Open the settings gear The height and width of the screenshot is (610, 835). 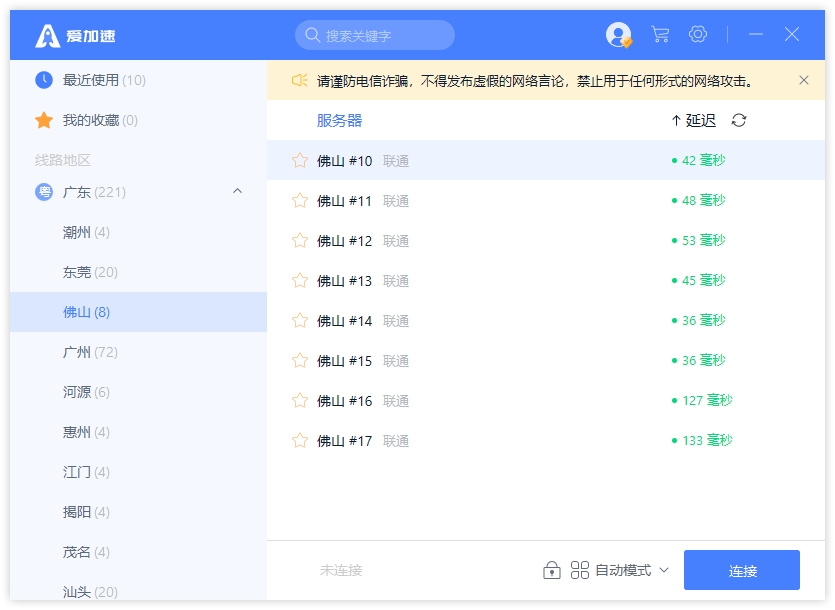(698, 34)
